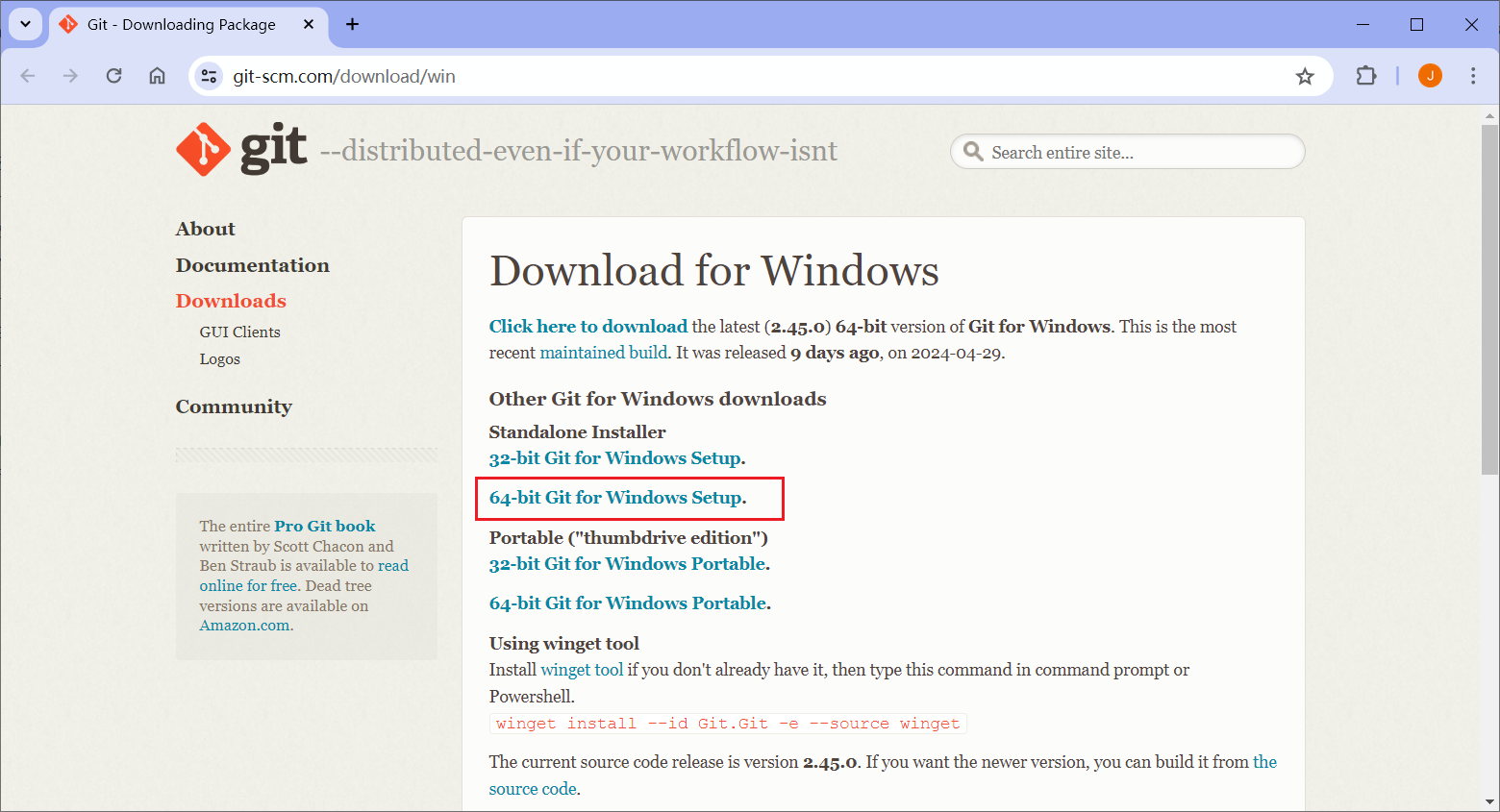This screenshot has height=812, width=1500.
Task: Click the page vertical scrollbar thumb
Action: pos(1489,299)
